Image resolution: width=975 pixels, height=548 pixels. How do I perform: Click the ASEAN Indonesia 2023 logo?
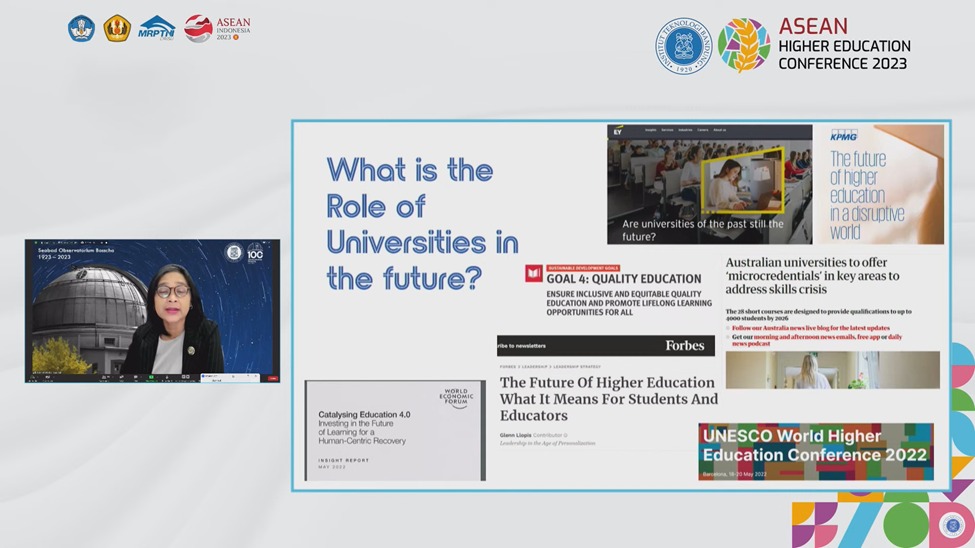(x=217, y=27)
